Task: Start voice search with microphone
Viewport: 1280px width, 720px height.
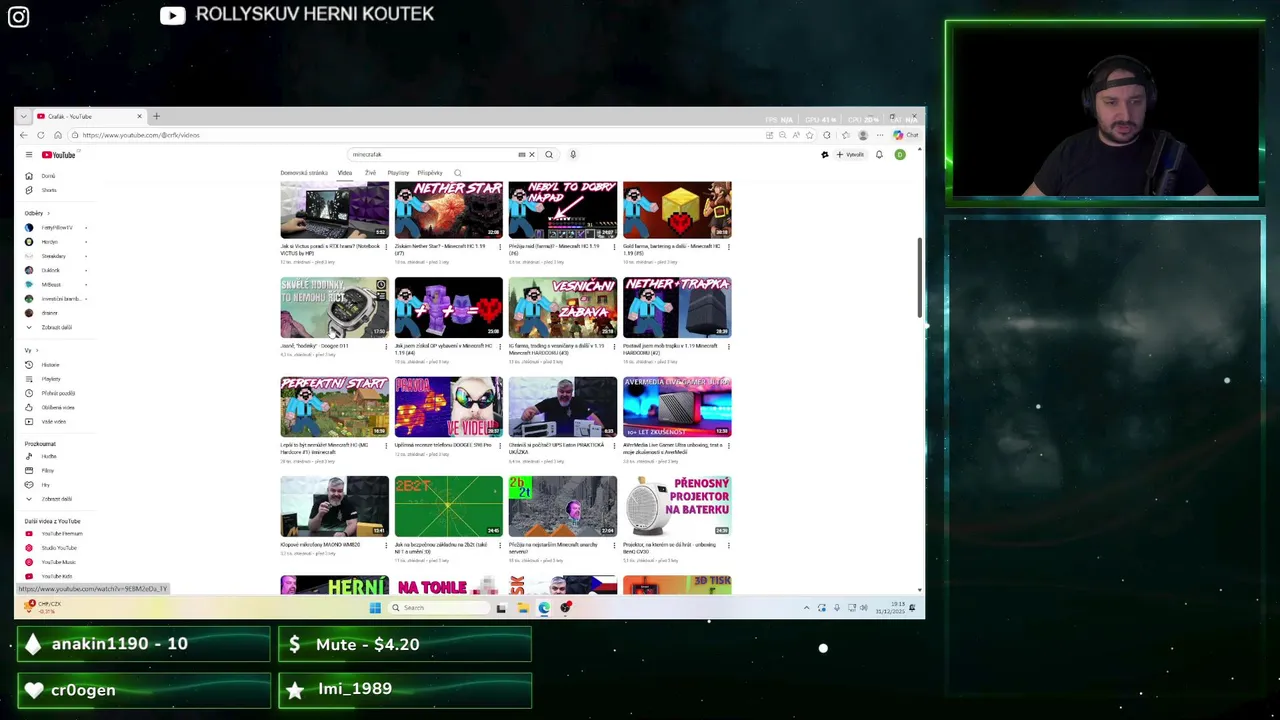Action: pyautogui.click(x=573, y=154)
